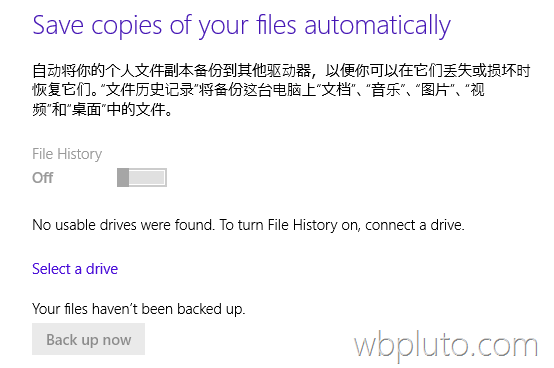Click the File History label text
Screen dimensions: 554x368
pyautogui.click(x=67, y=154)
